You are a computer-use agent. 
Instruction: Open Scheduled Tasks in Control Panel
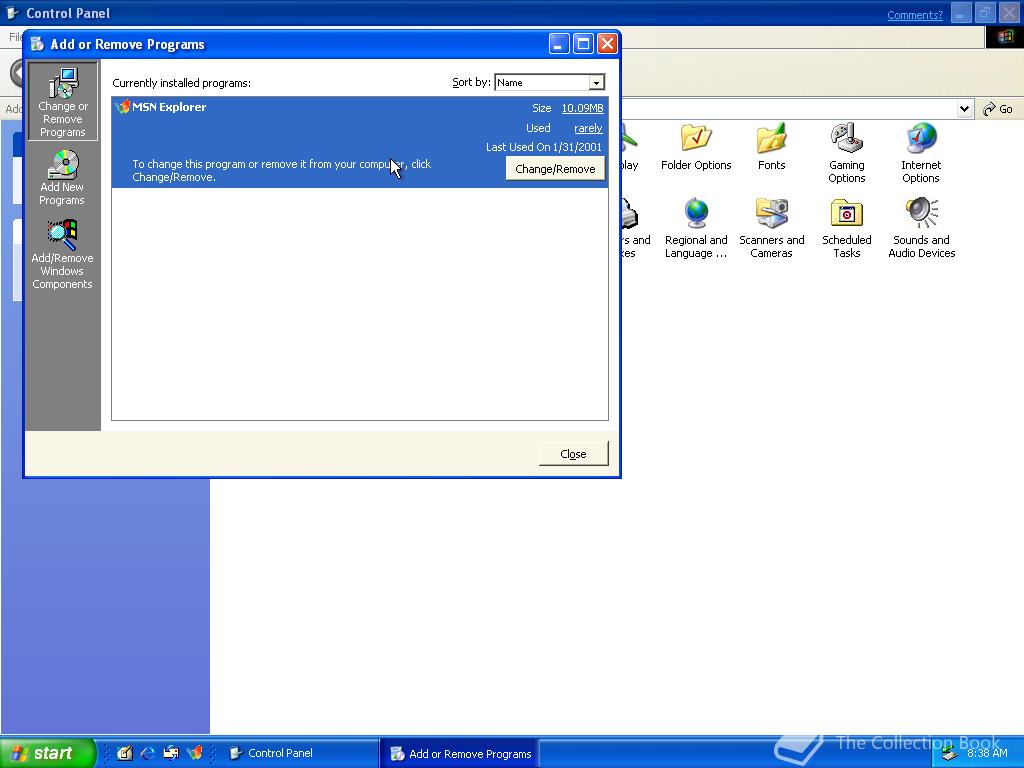pos(847,229)
